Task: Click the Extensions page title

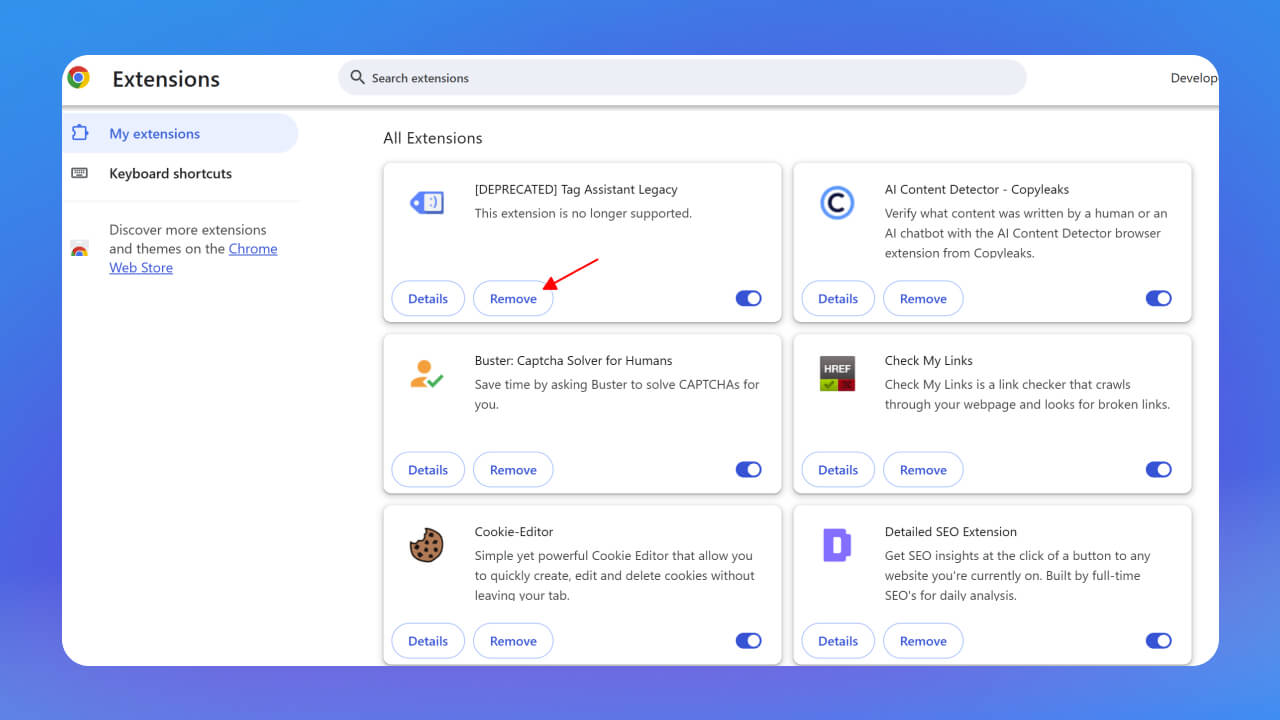Action: tap(166, 79)
